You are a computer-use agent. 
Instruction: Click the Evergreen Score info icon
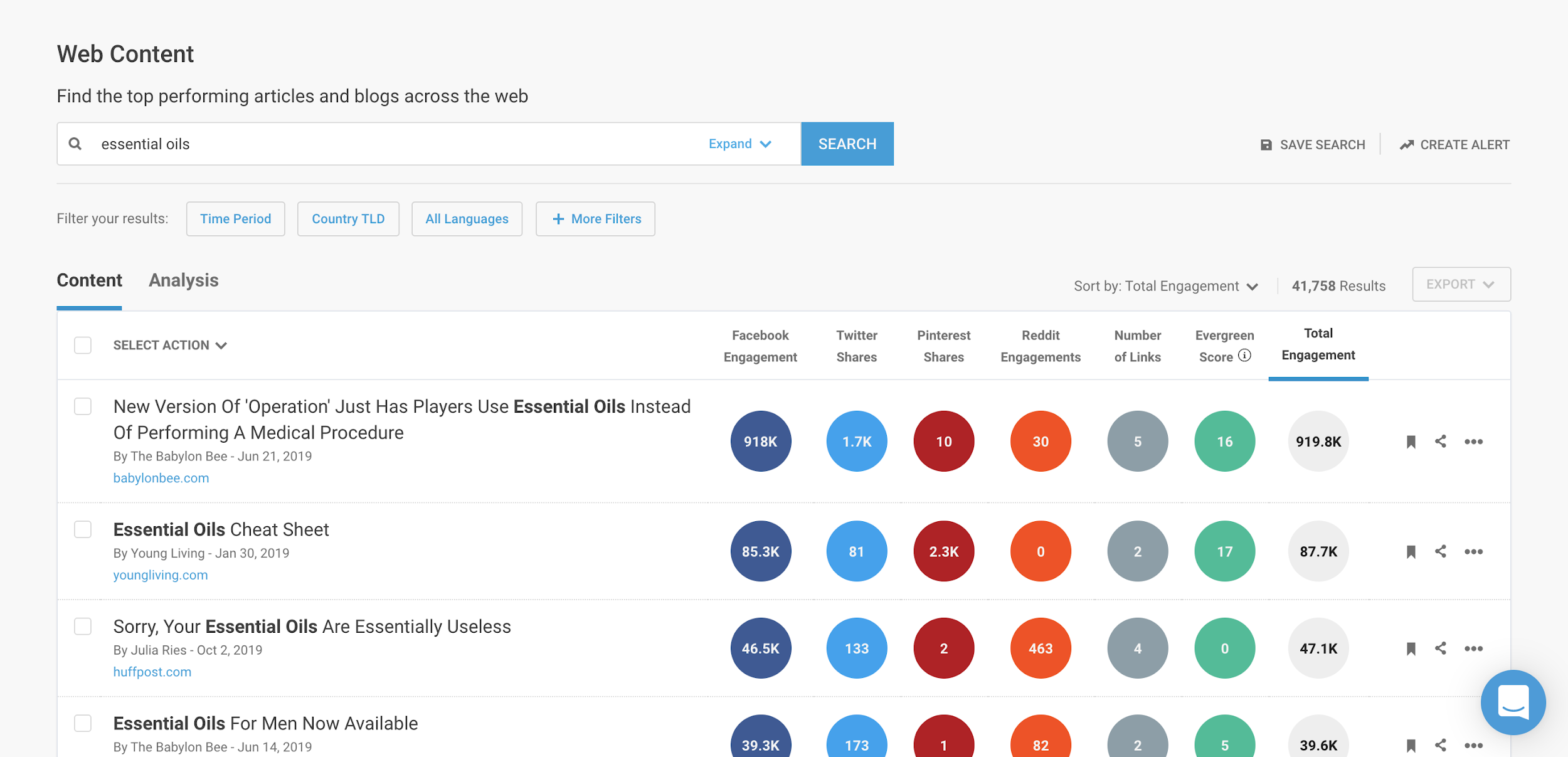click(1245, 356)
